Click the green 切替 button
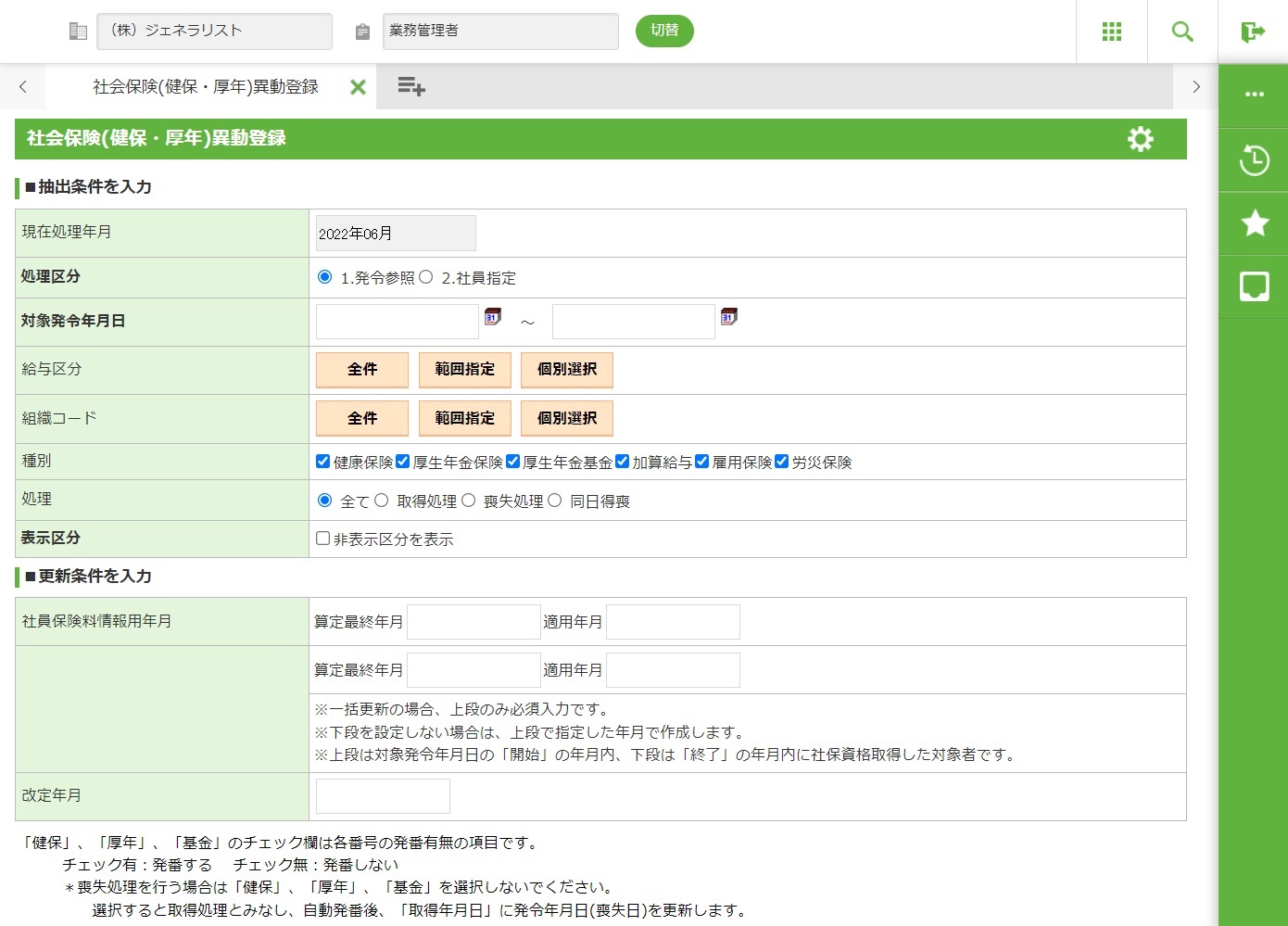1288x926 pixels. pos(664,31)
